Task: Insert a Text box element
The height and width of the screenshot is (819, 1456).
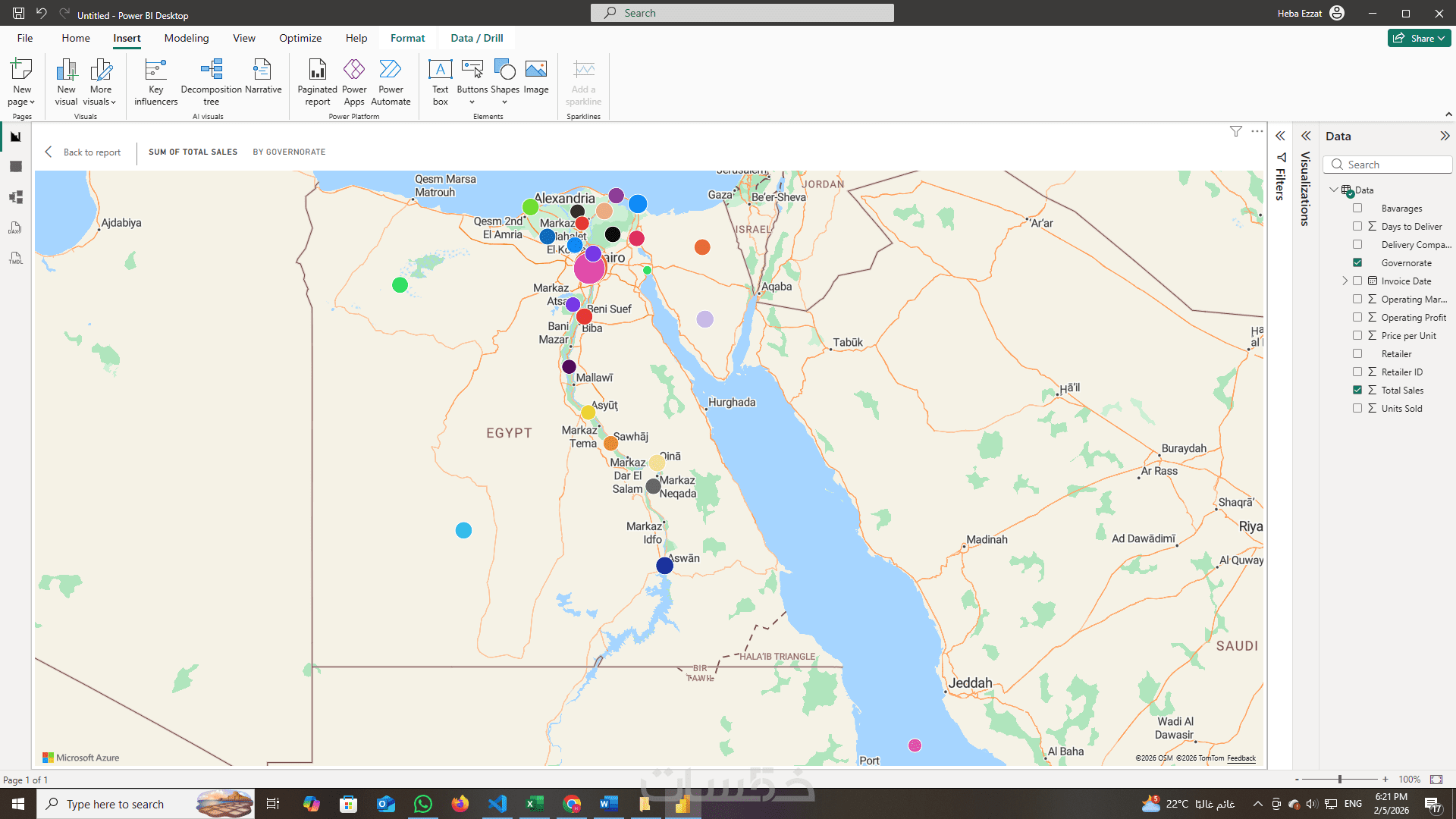Action: click(x=440, y=82)
